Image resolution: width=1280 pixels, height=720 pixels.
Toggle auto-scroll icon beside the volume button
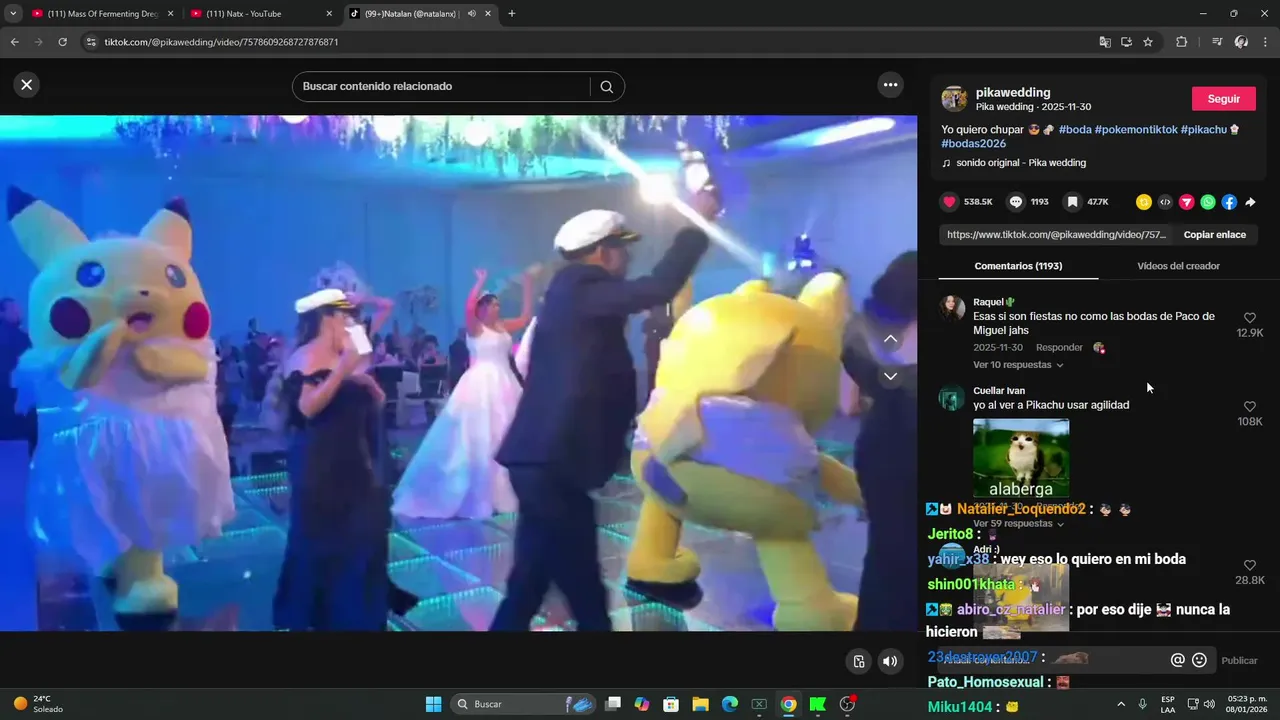858,661
